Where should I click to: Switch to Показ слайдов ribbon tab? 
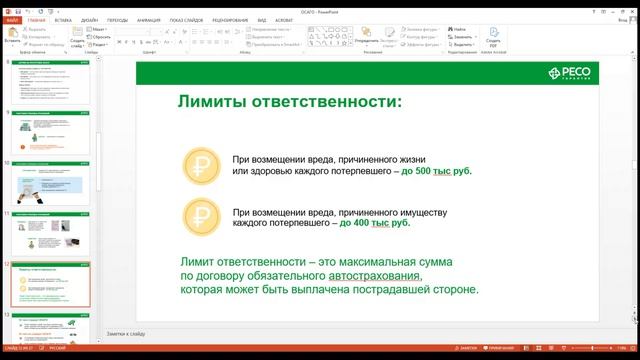[187, 20]
